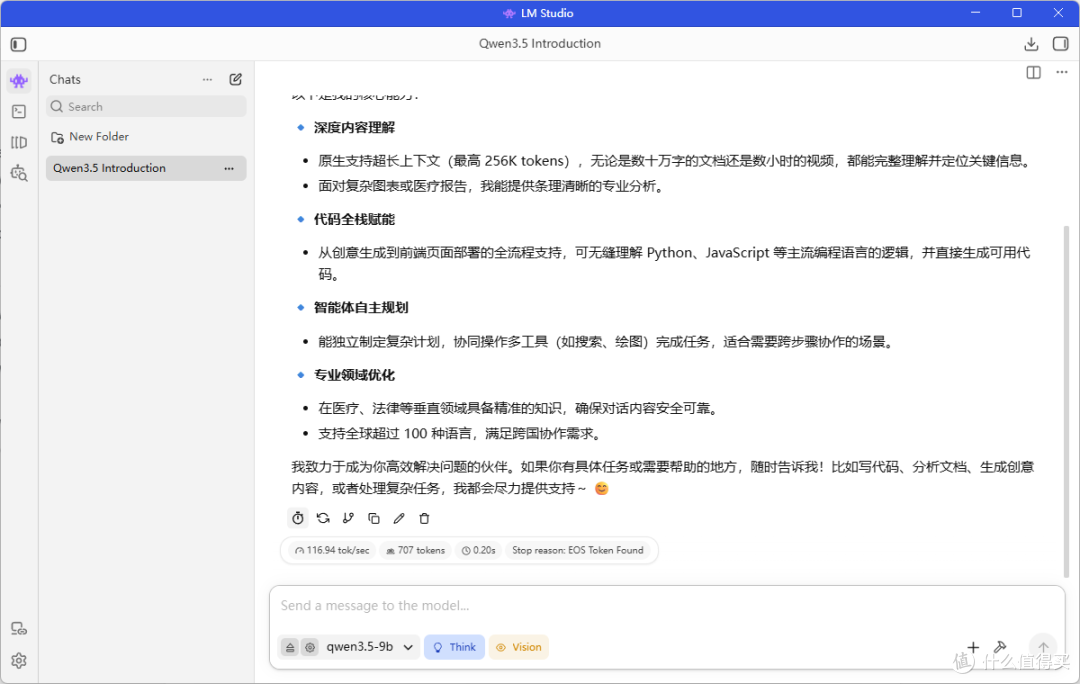
Task: Create a New Folder
Action: (90, 136)
